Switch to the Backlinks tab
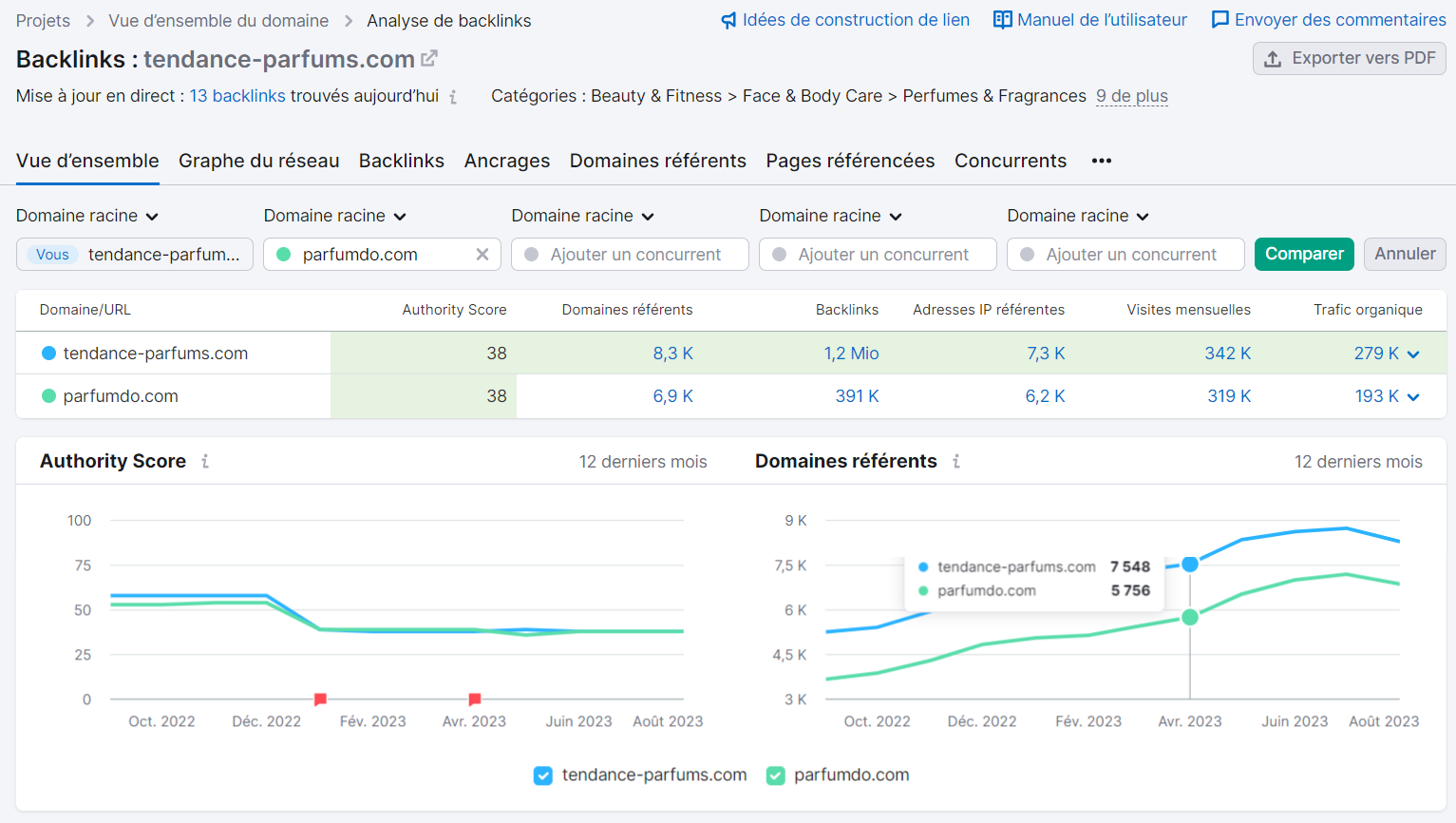Screen dimensions: 1456x823 402,161
